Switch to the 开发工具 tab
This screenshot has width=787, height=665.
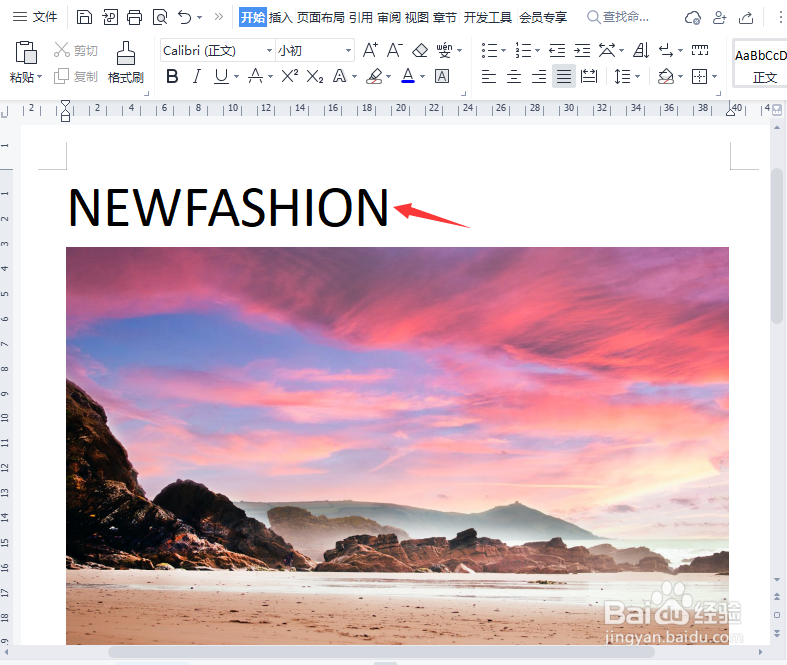pyautogui.click(x=487, y=18)
